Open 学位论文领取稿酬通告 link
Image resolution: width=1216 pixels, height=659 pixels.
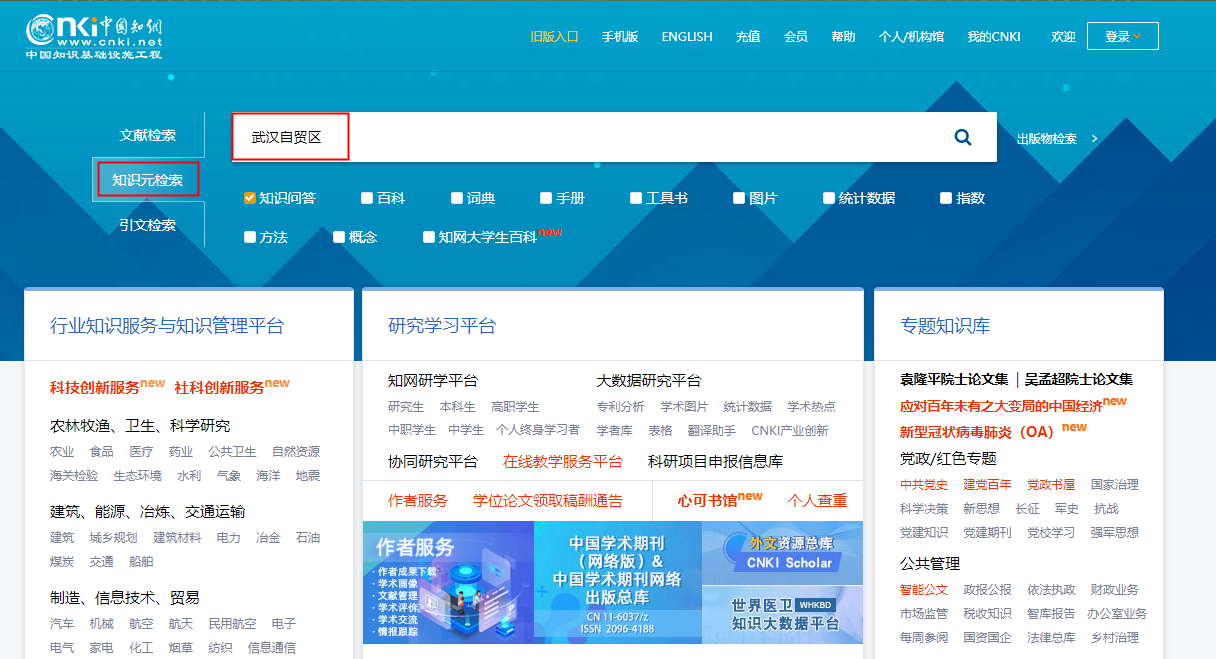(x=548, y=500)
